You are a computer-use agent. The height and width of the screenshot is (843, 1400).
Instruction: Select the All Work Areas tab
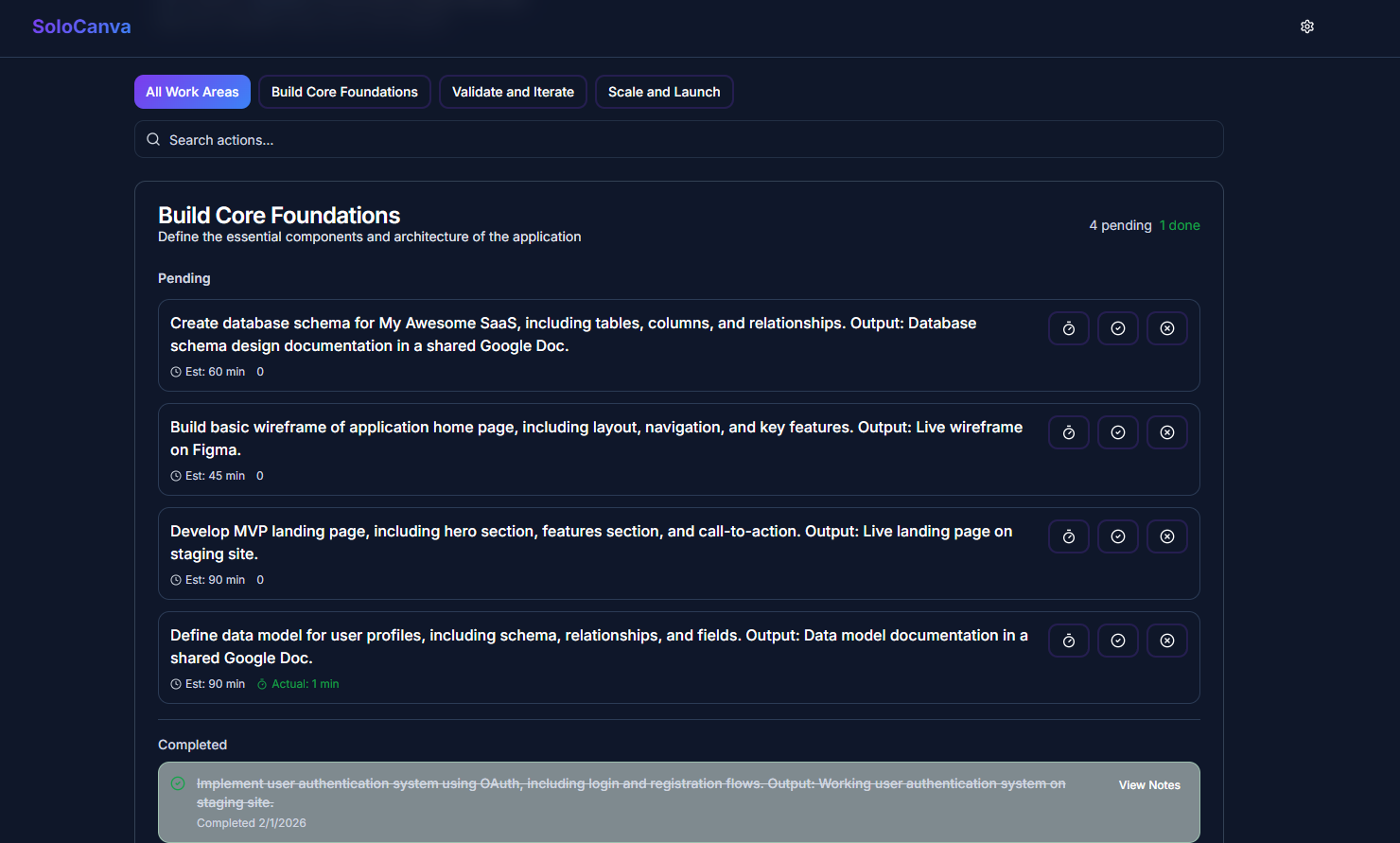(x=192, y=92)
